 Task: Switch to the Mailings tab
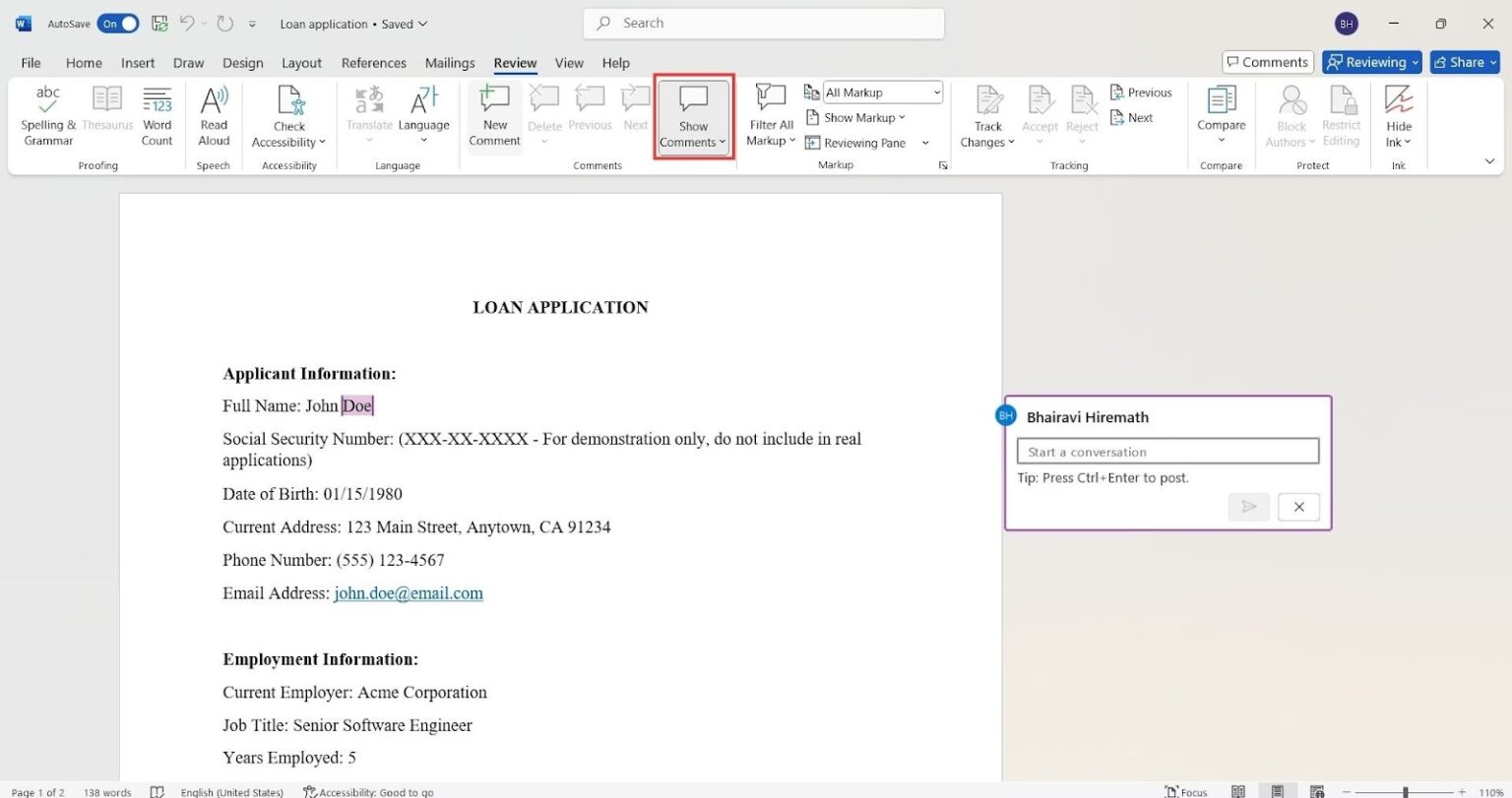pos(450,62)
